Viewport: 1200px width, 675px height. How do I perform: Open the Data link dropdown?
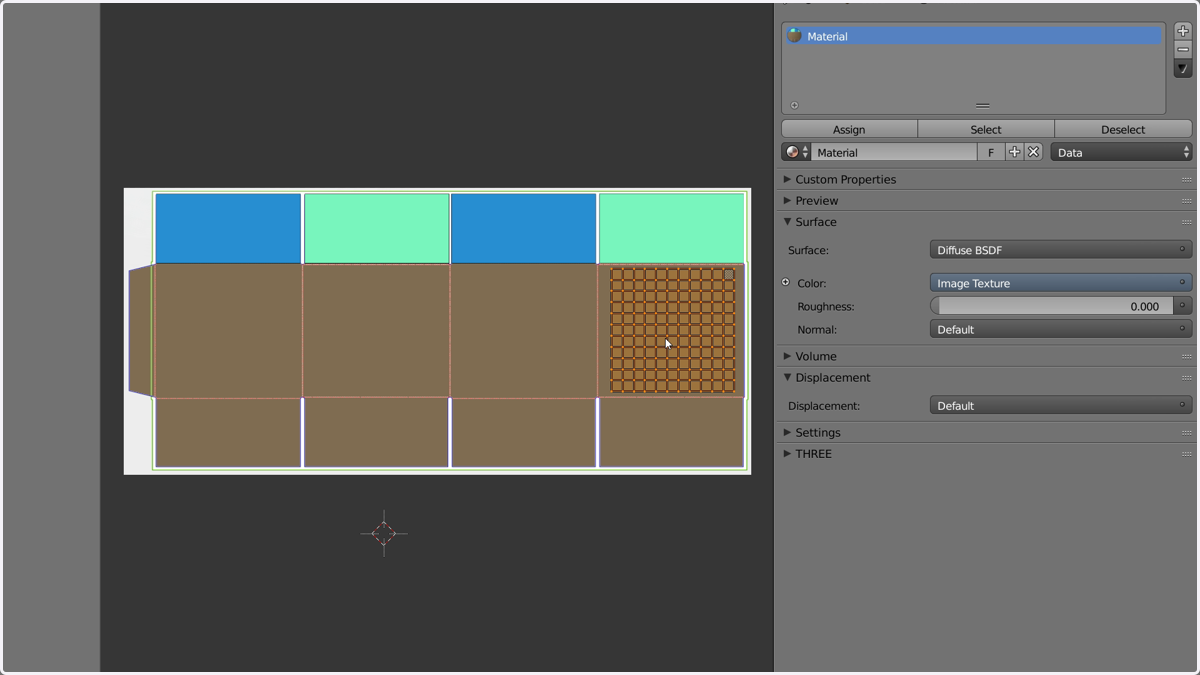(x=1121, y=152)
